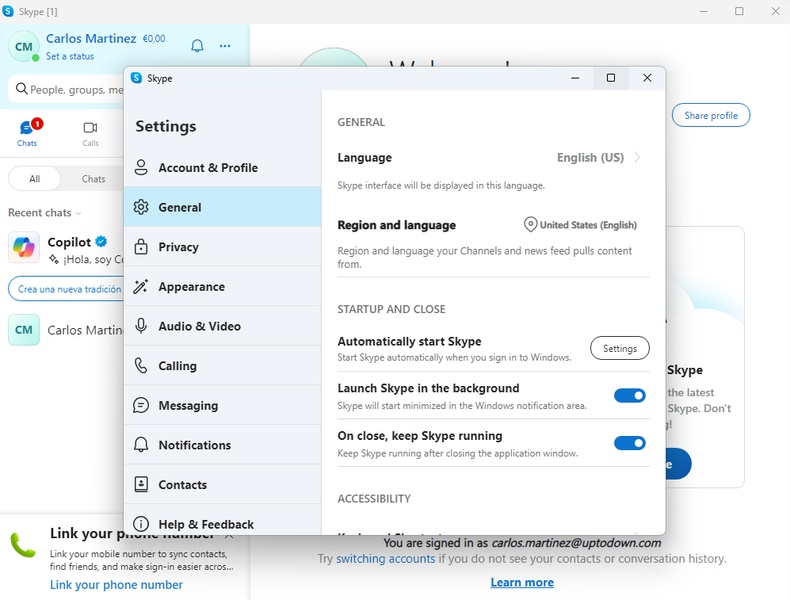Minimize the Settings dialog window
Image resolution: width=790 pixels, height=600 pixels.
(575, 78)
